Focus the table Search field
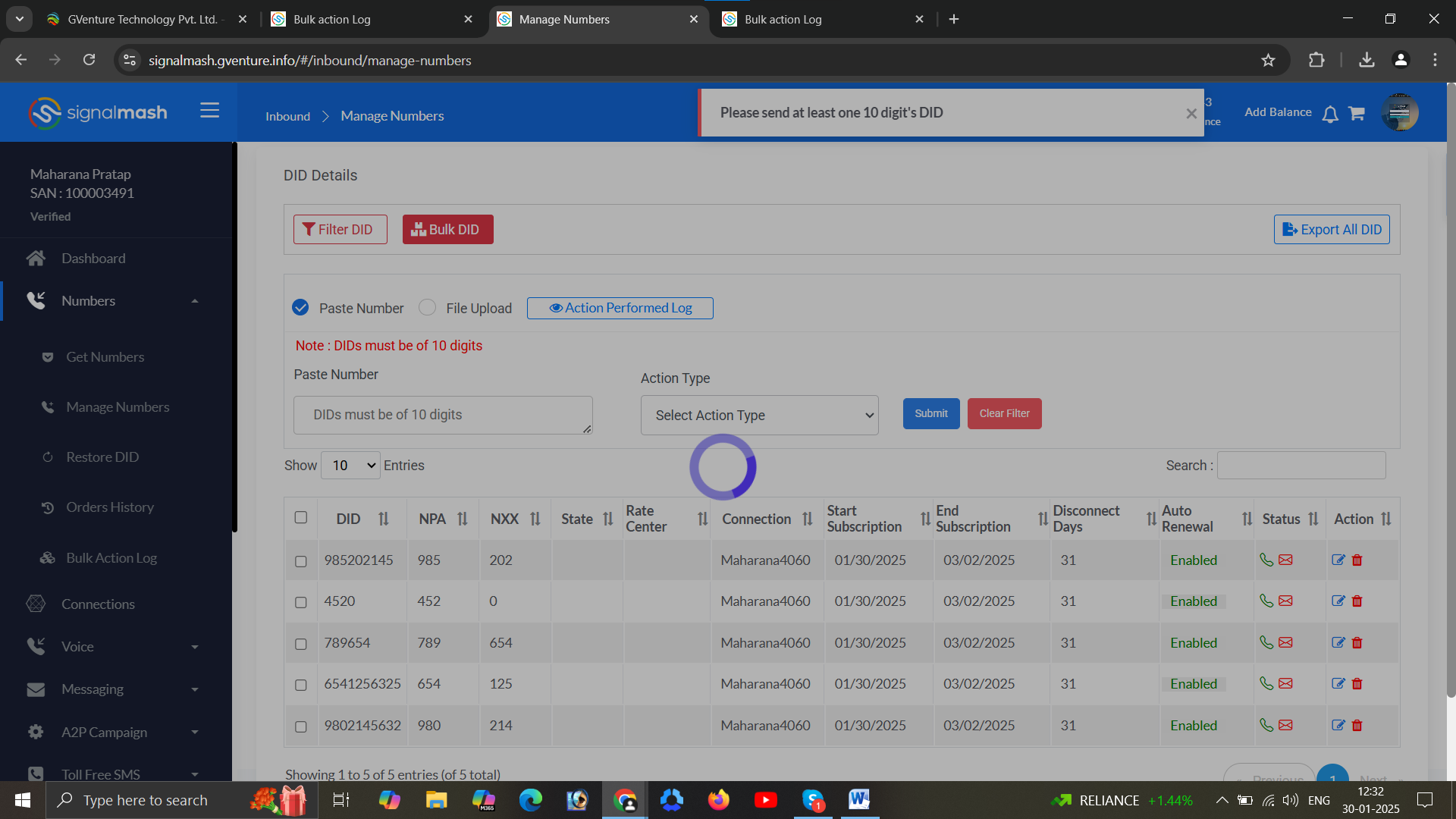The width and height of the screenshot is (1456, 819). tap(1301, 466)
